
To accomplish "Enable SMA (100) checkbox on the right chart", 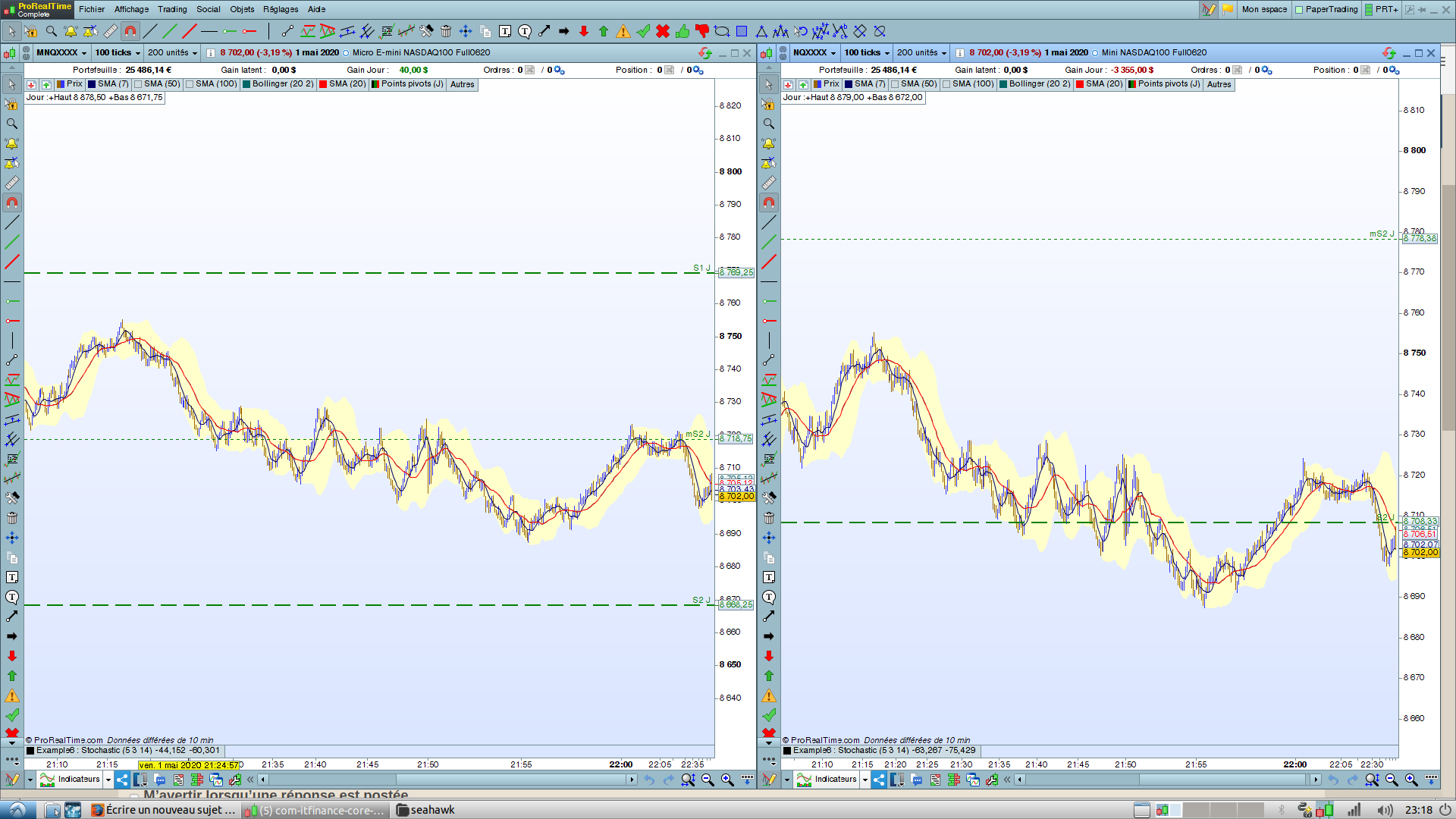I will pos(946,84).
